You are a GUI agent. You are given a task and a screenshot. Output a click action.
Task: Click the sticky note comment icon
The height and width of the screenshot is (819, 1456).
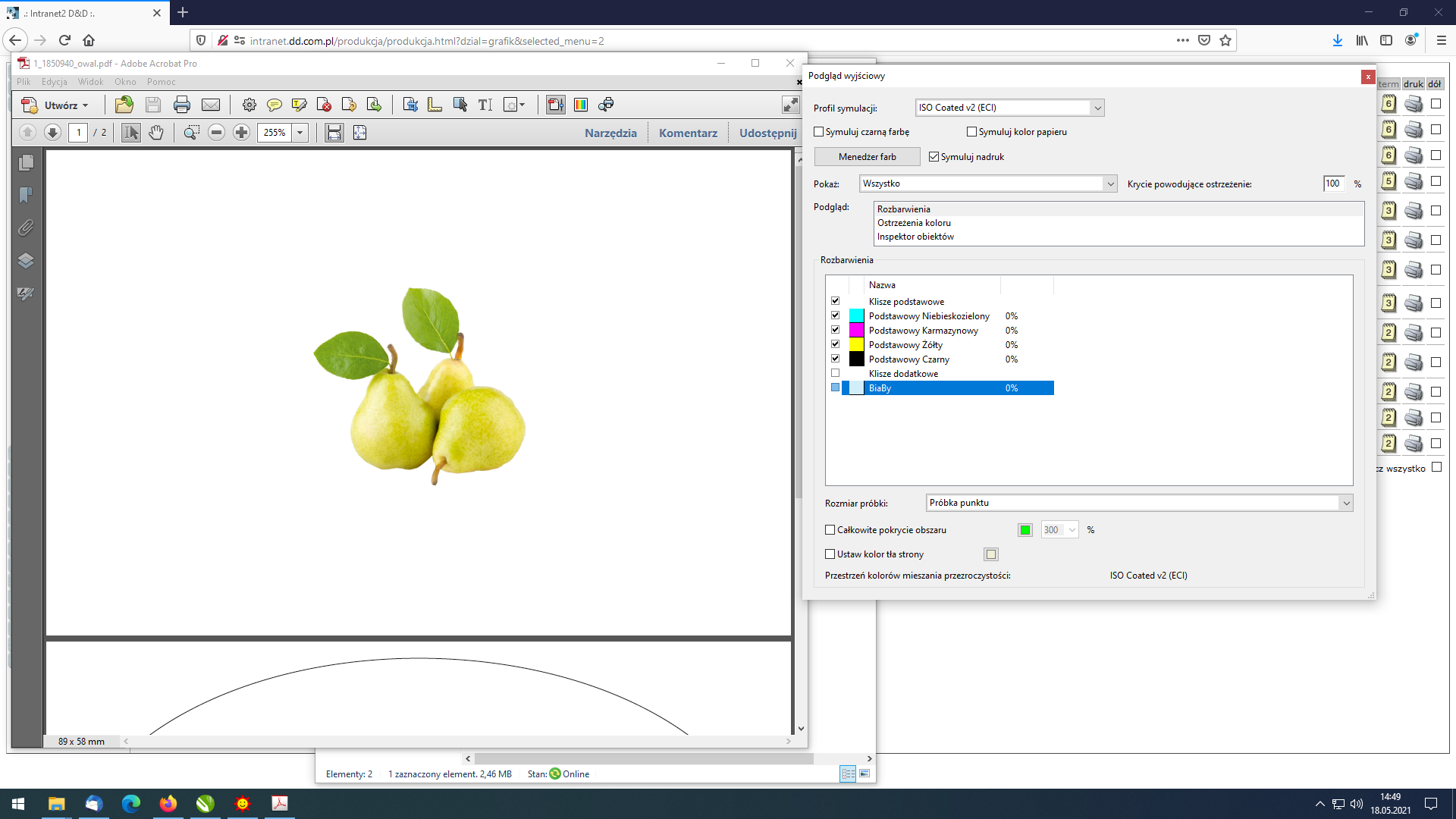tap(275, 105)
